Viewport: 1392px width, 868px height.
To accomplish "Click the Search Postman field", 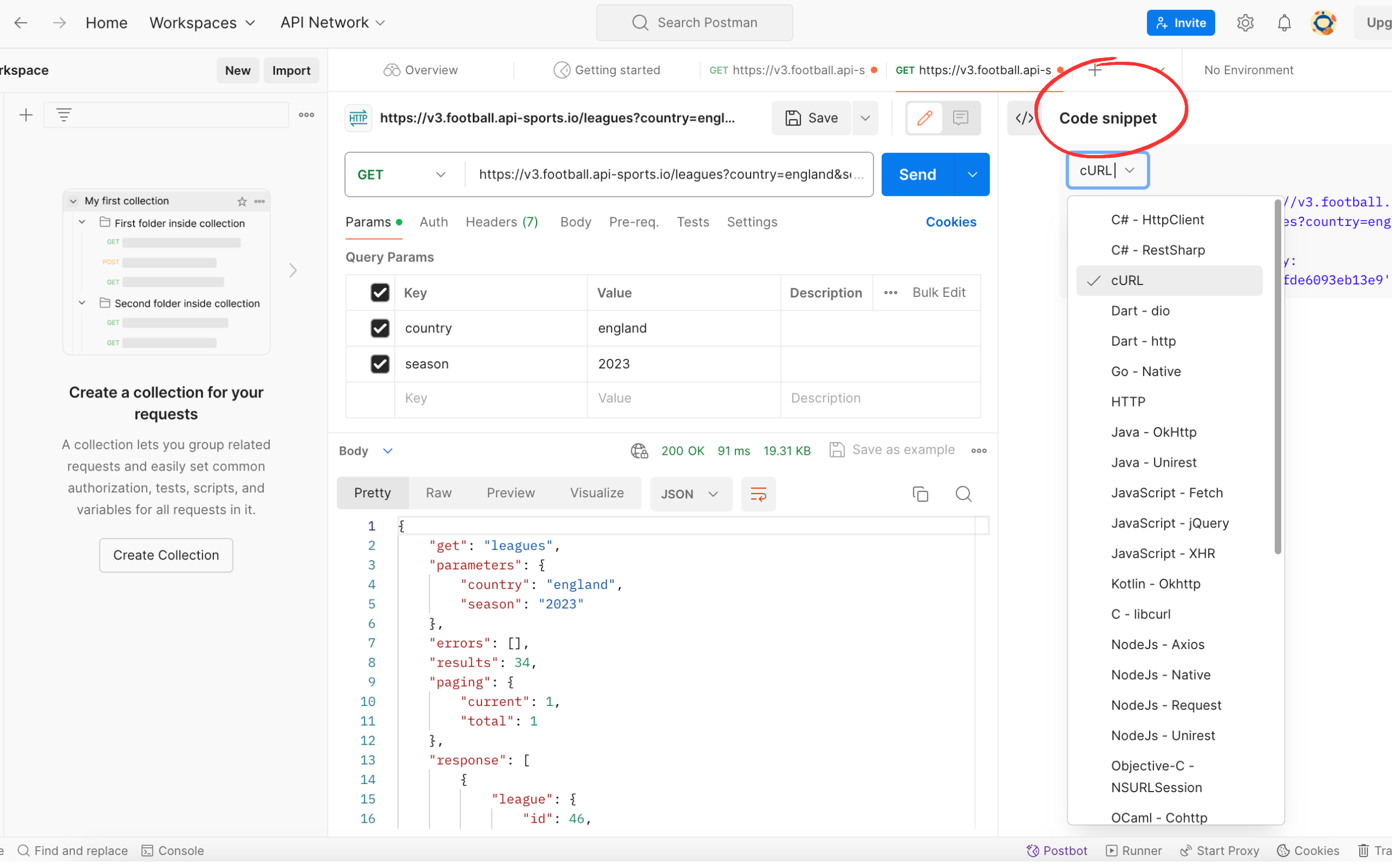I will (x=694, y=22).
